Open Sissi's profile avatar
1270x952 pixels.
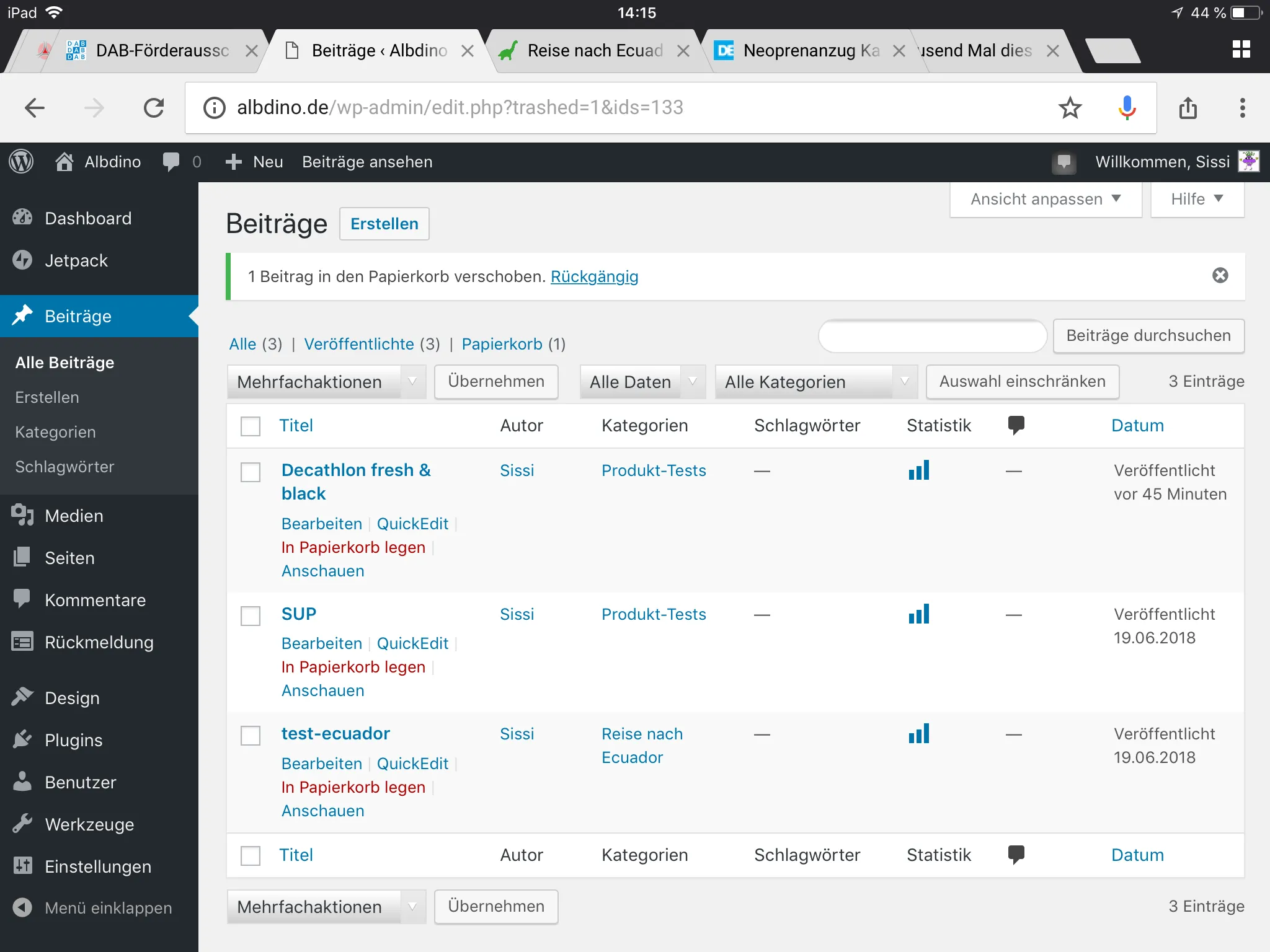point(1249,162)
